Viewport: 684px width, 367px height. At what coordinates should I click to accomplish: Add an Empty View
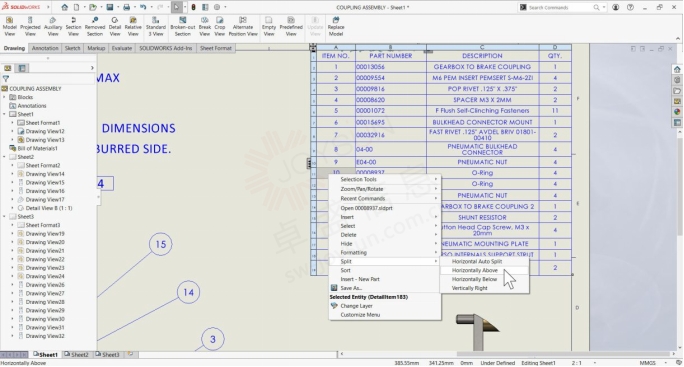[x=269, y=26]
